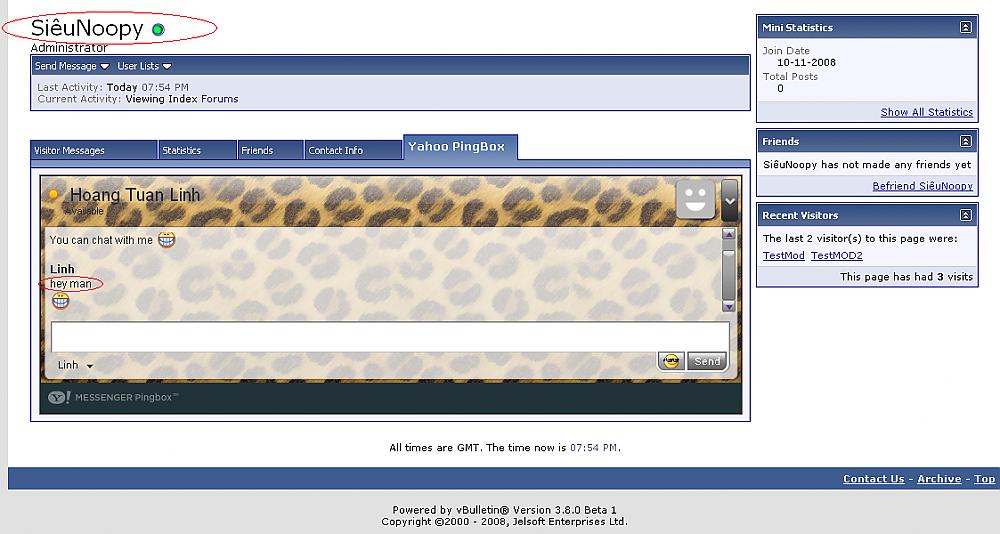Click the green online status icon beside SiêuNoopy
This screenshot has height=534, width=1000.
pyautogui.click(x=157, y=30)
